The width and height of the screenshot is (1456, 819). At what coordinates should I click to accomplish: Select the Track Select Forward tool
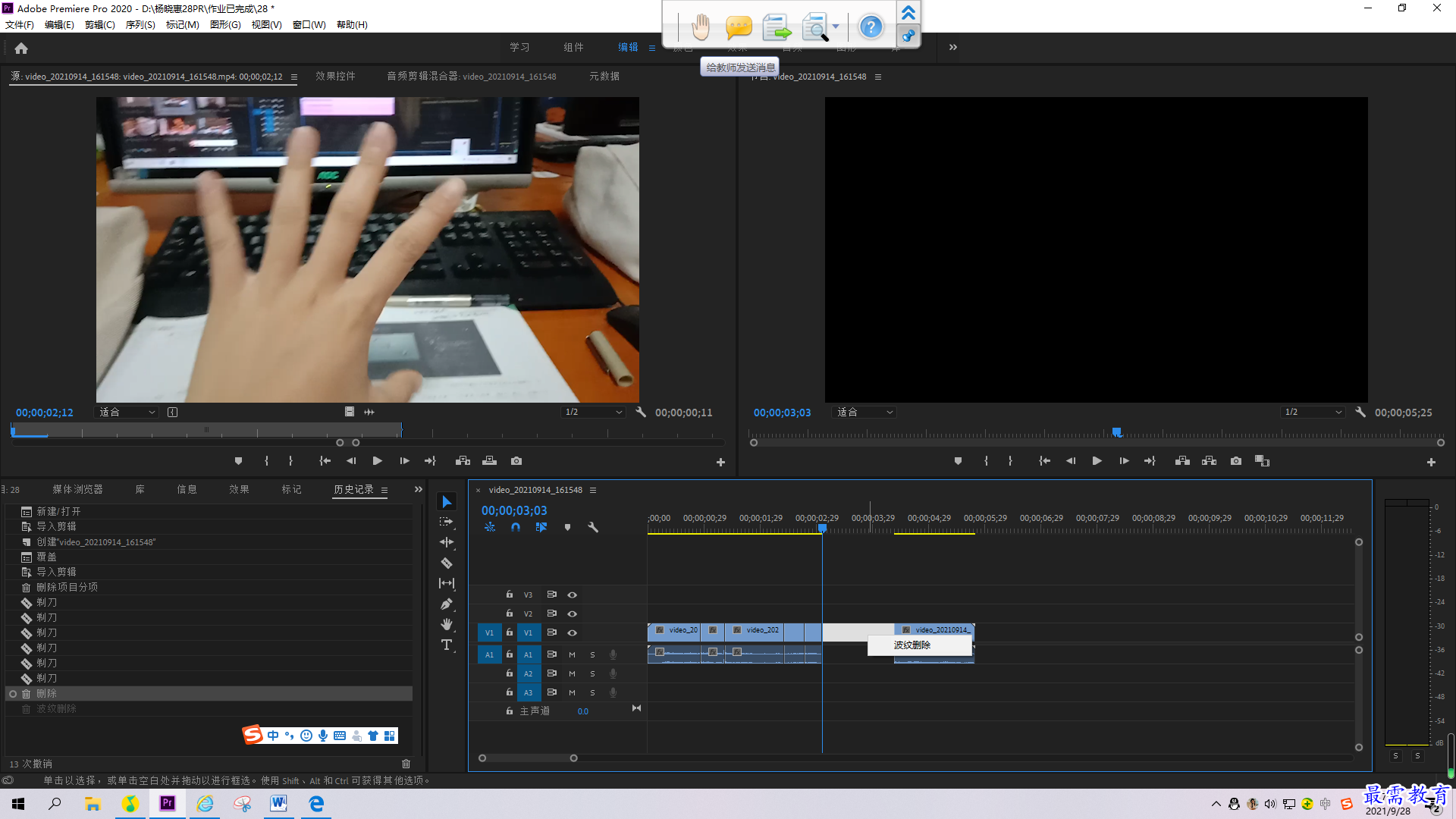pyautogui.click(x=447, y=522)
